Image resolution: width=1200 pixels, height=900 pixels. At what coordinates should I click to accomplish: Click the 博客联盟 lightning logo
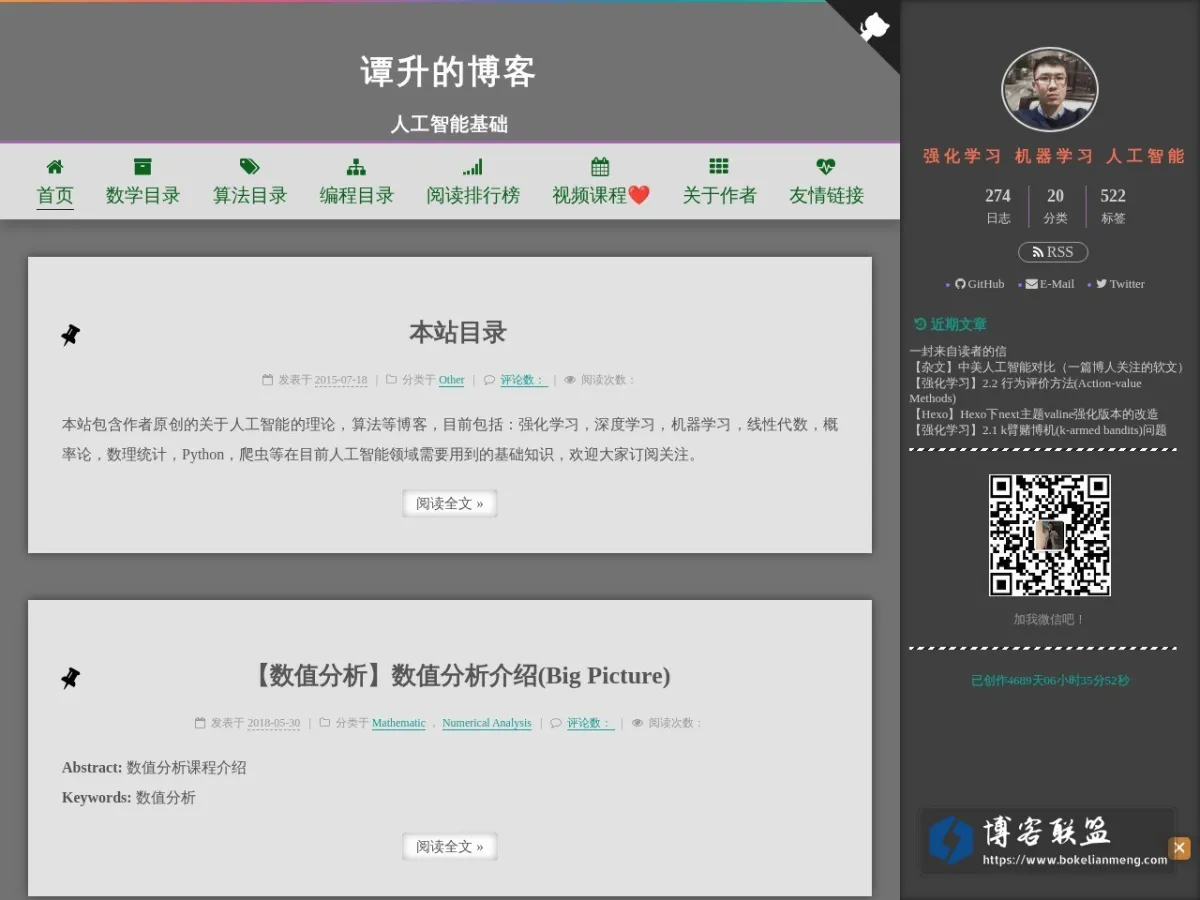951,840
